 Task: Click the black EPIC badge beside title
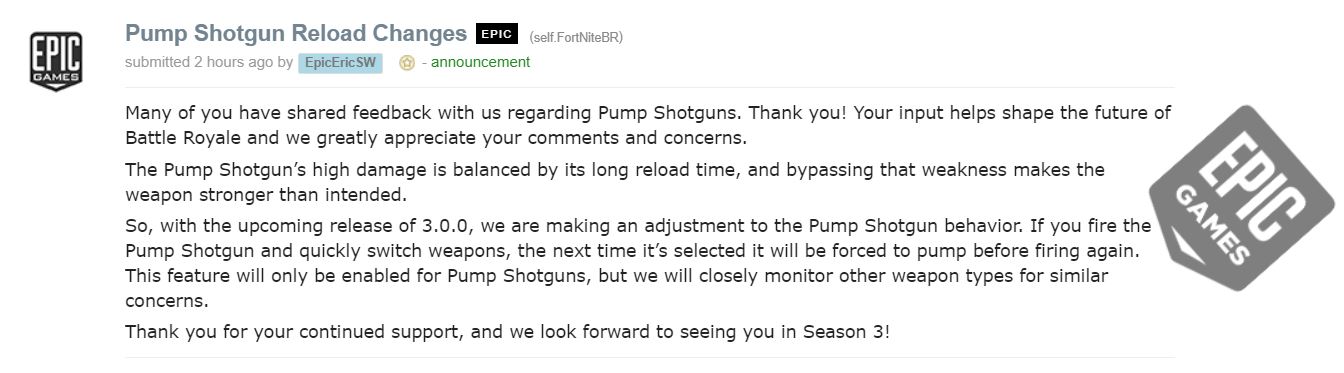(496, 34)
